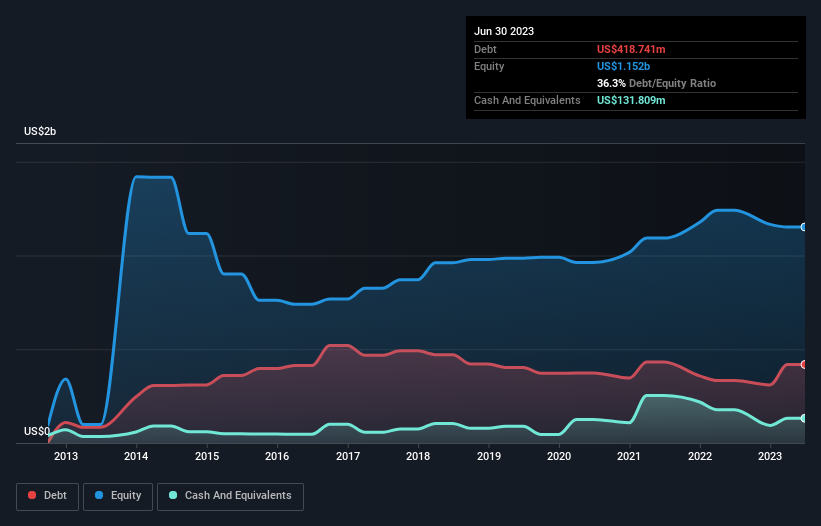Toggle Cash And Equivalents legend button
This screenshot has height=526, width=821.
(230, 496)
